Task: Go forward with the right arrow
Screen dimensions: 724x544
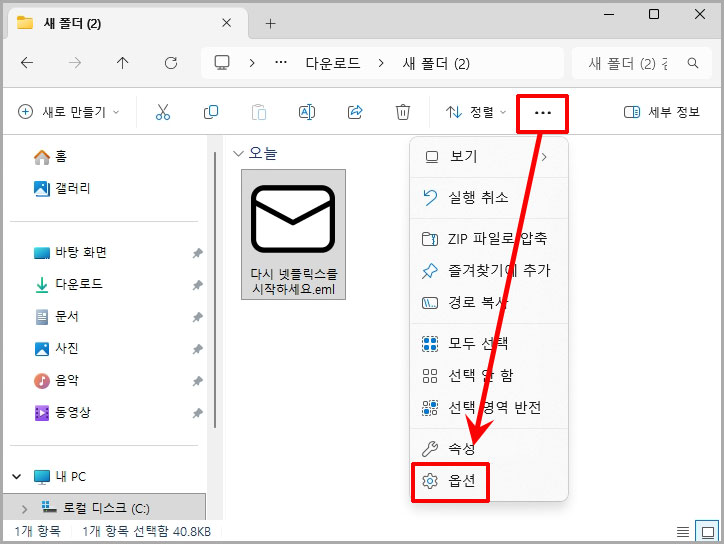Action: (x=75, y=63)
